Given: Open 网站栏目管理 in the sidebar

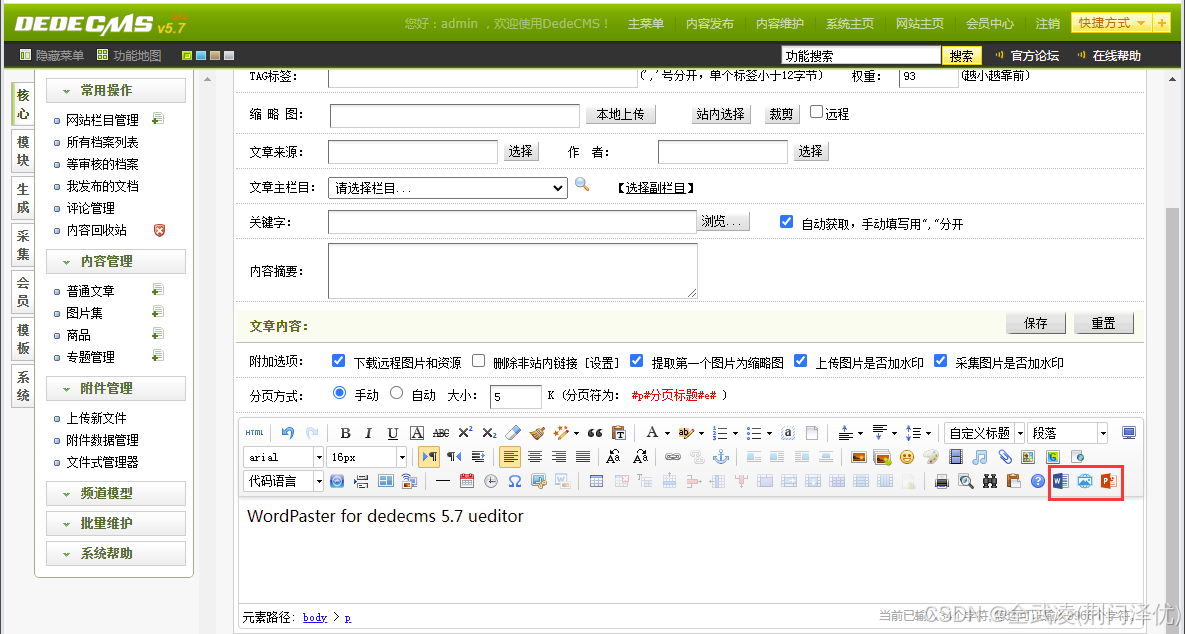Looking at the screenshot, I should [x=103, y=120].
